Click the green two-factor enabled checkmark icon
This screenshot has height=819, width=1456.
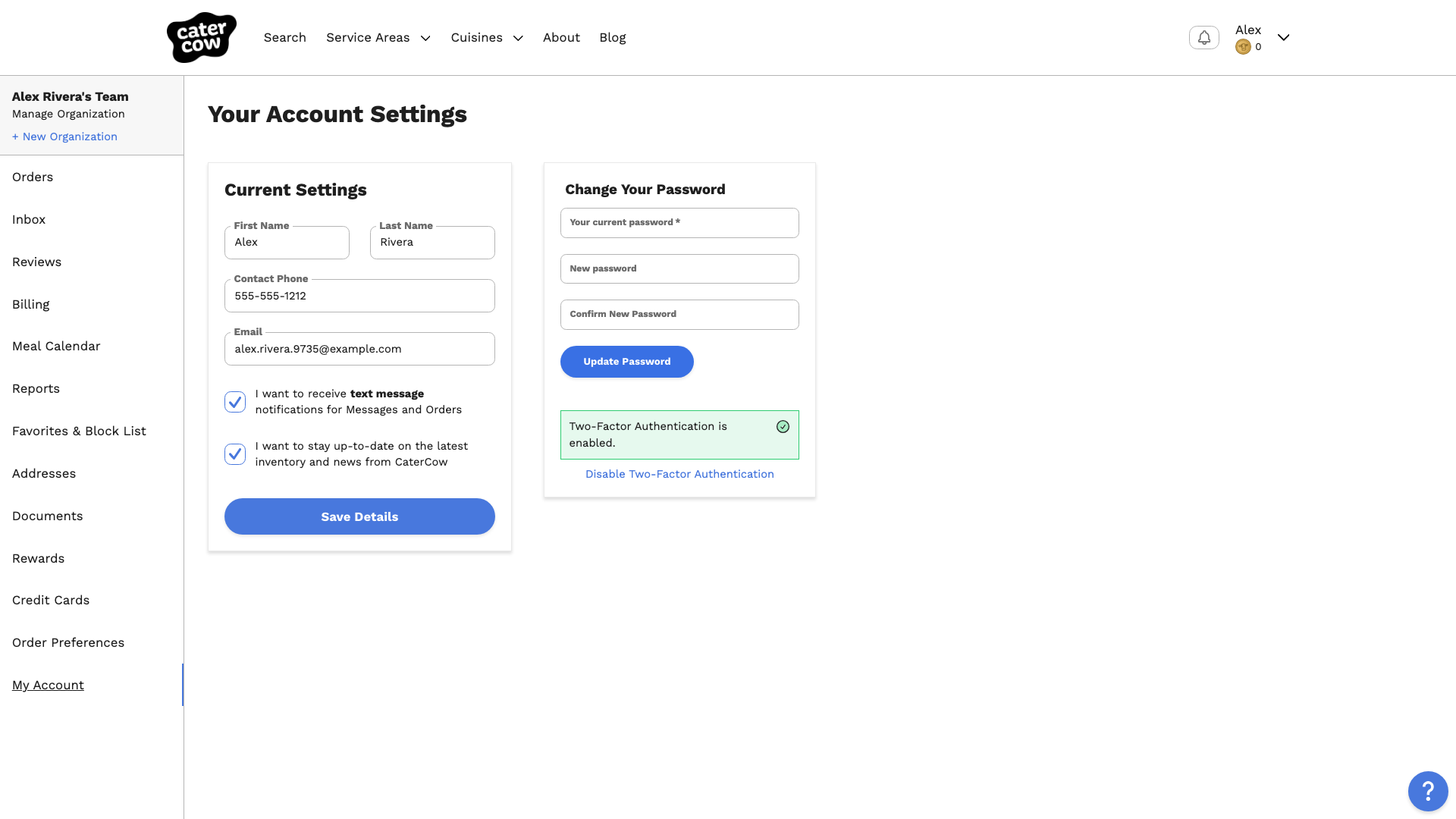[783, 427]
